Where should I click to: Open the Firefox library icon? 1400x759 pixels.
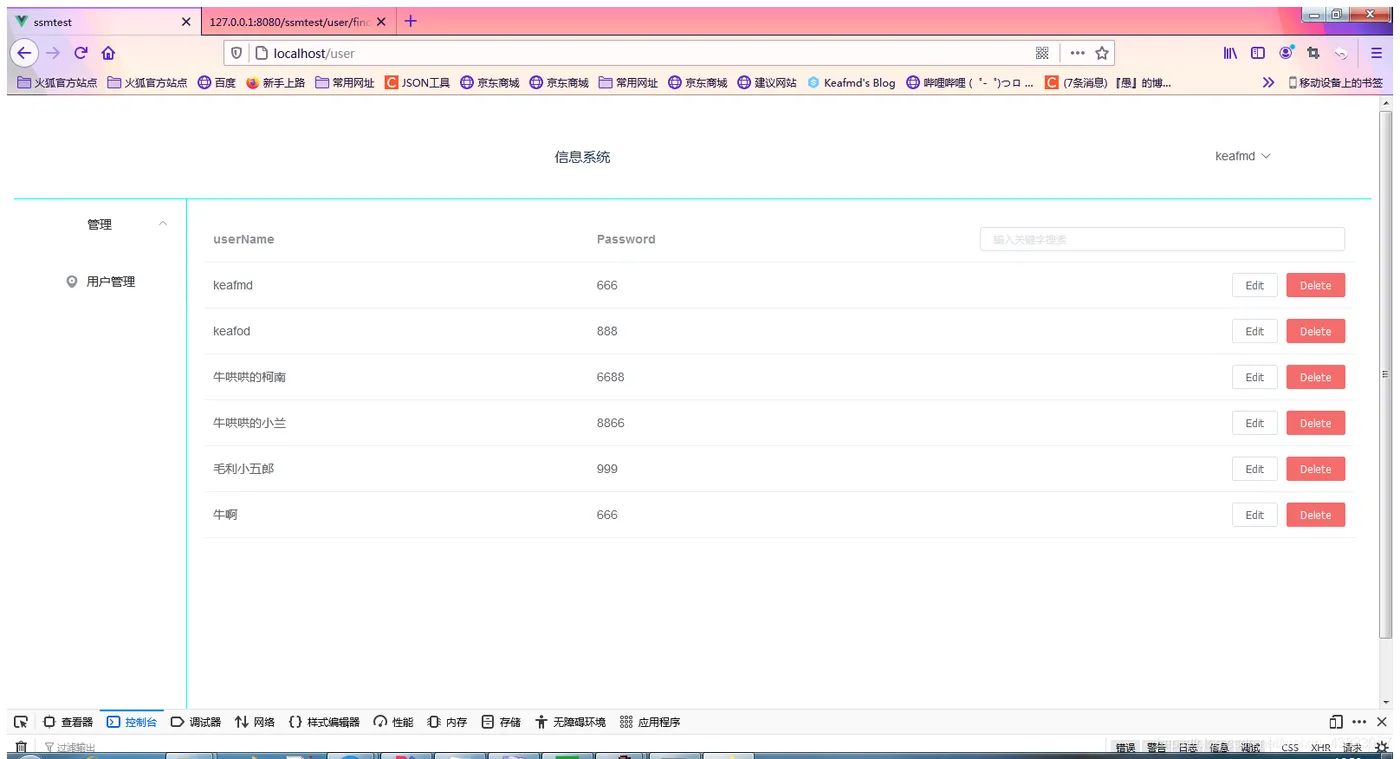[x=1230, y=53]
